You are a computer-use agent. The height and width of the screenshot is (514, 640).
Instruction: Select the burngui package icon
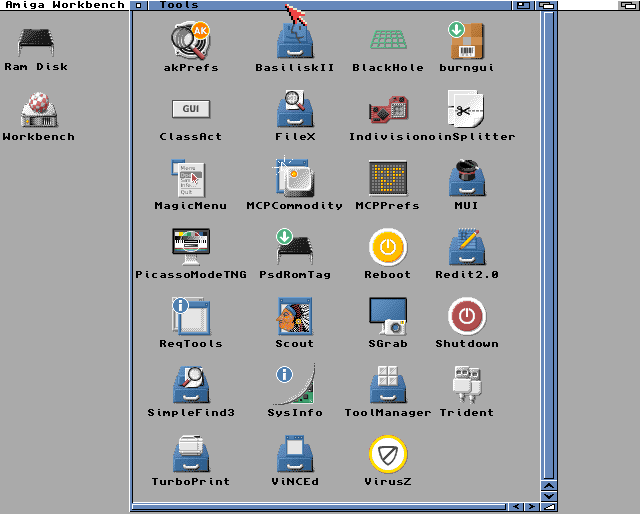click(x=466, y=41)
